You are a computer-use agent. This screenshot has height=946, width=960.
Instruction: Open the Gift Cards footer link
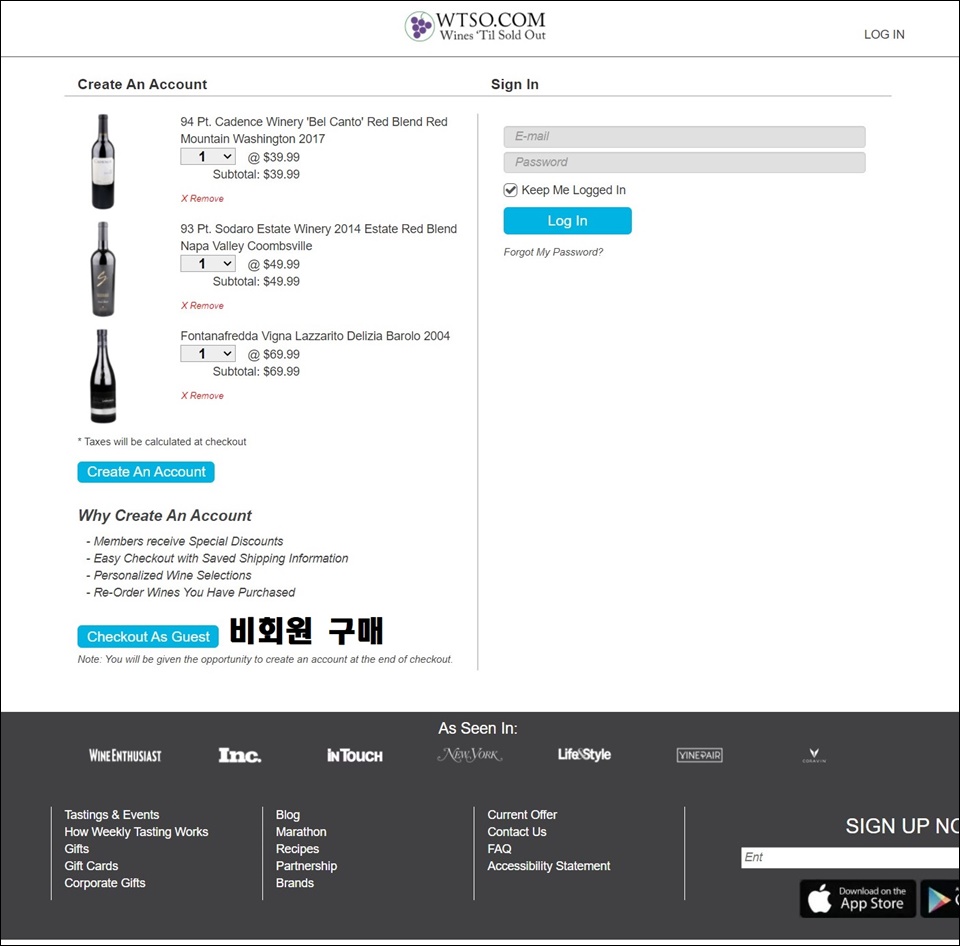tap(91, 866)
